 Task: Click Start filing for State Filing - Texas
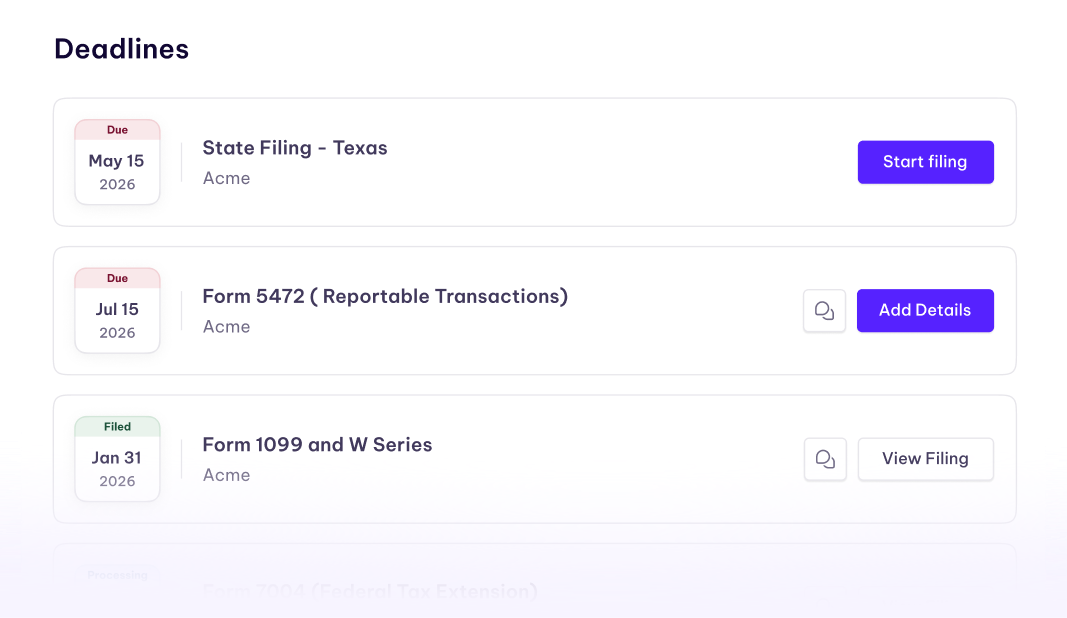pos(925,162)
